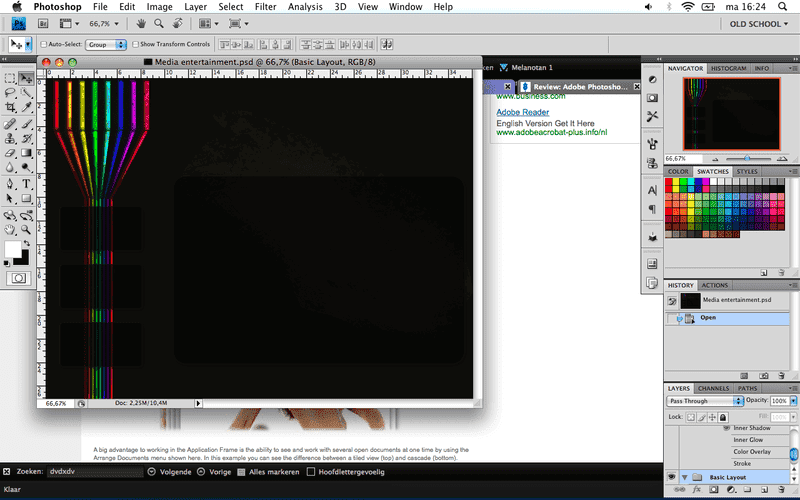800x500 pixels.
Task: Select the Lasso tool
Action: point(9,92)
